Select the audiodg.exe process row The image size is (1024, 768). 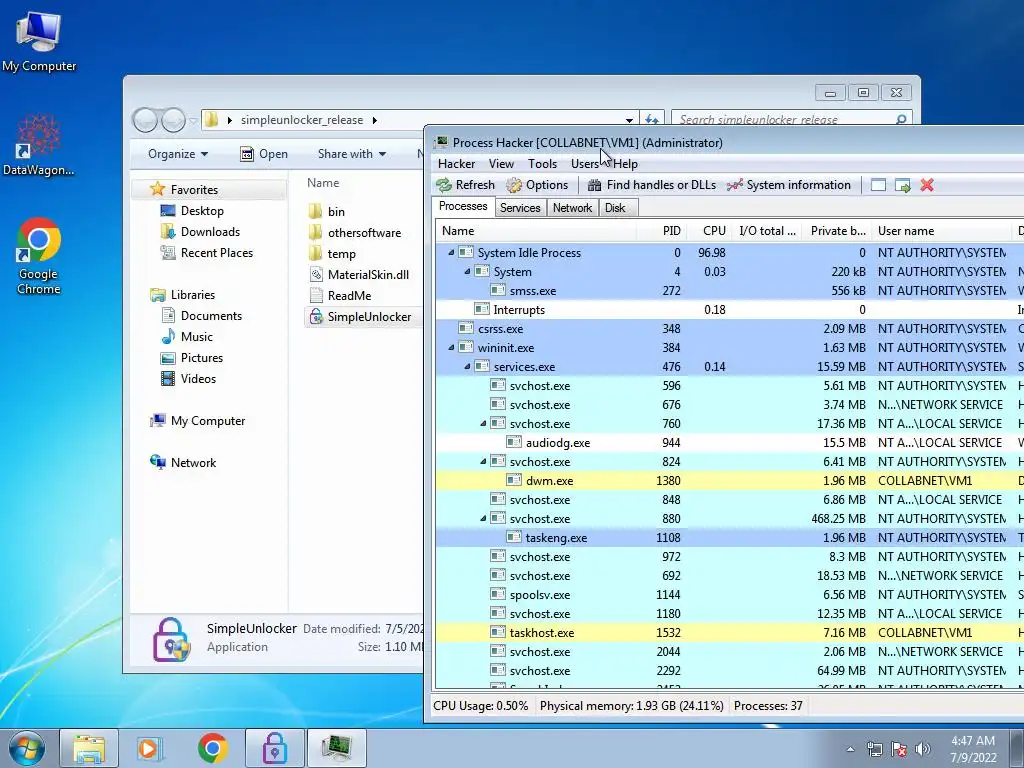(x=729, y=443)
